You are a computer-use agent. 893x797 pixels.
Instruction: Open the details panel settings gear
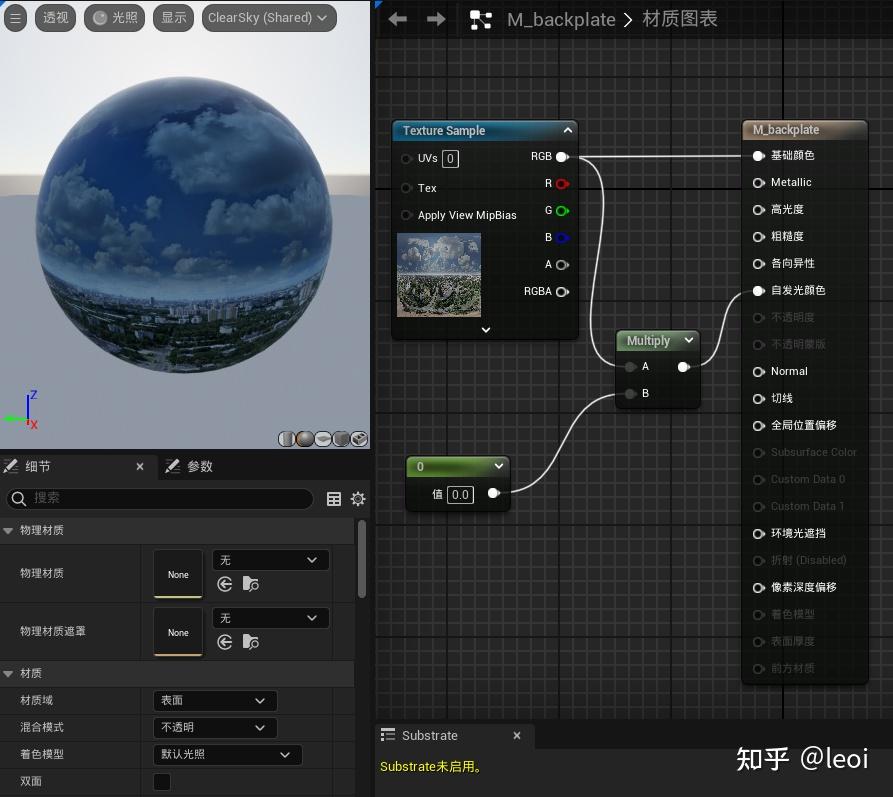[358, 498]
